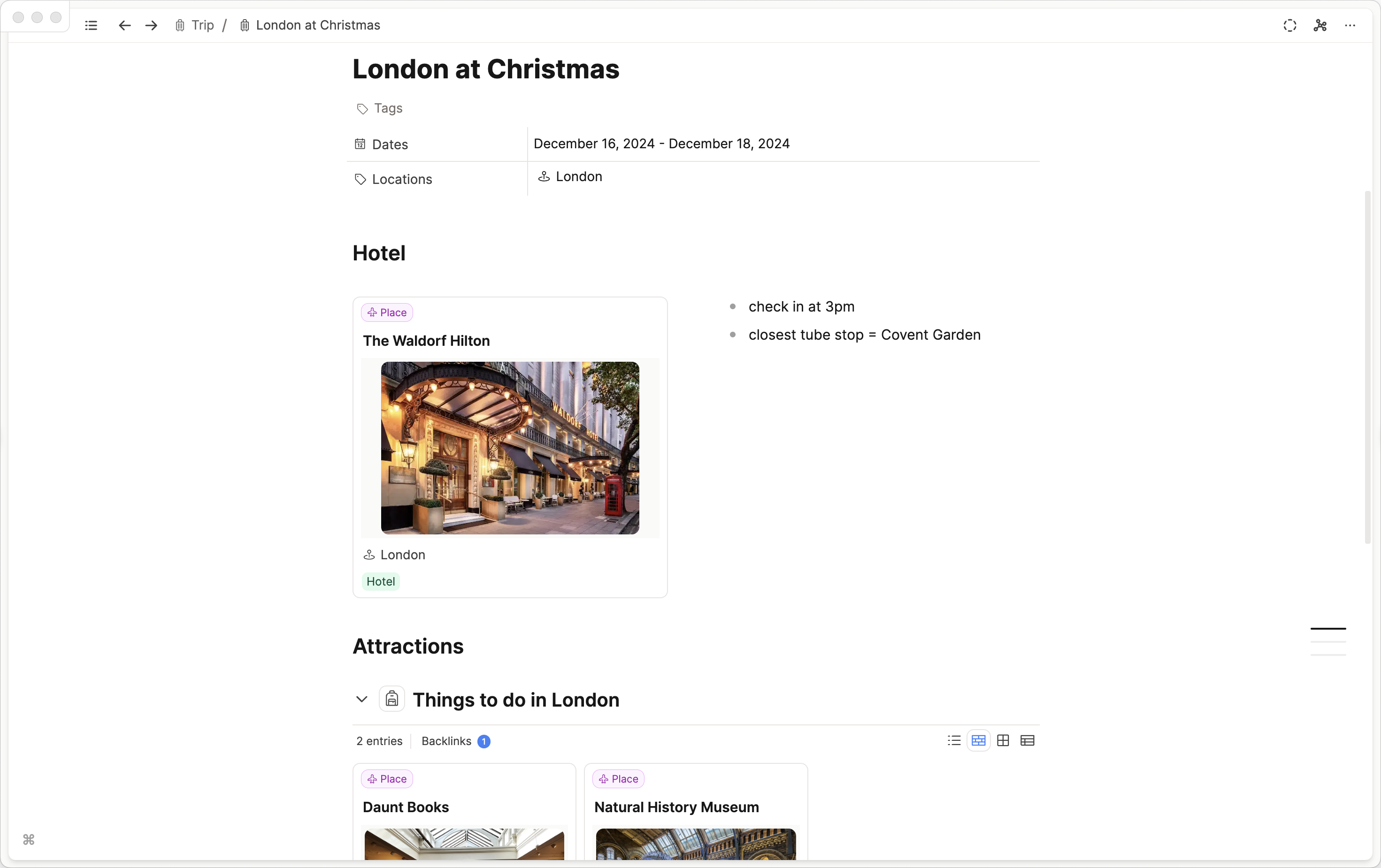Switch to table view layout

click(1027, 741)
